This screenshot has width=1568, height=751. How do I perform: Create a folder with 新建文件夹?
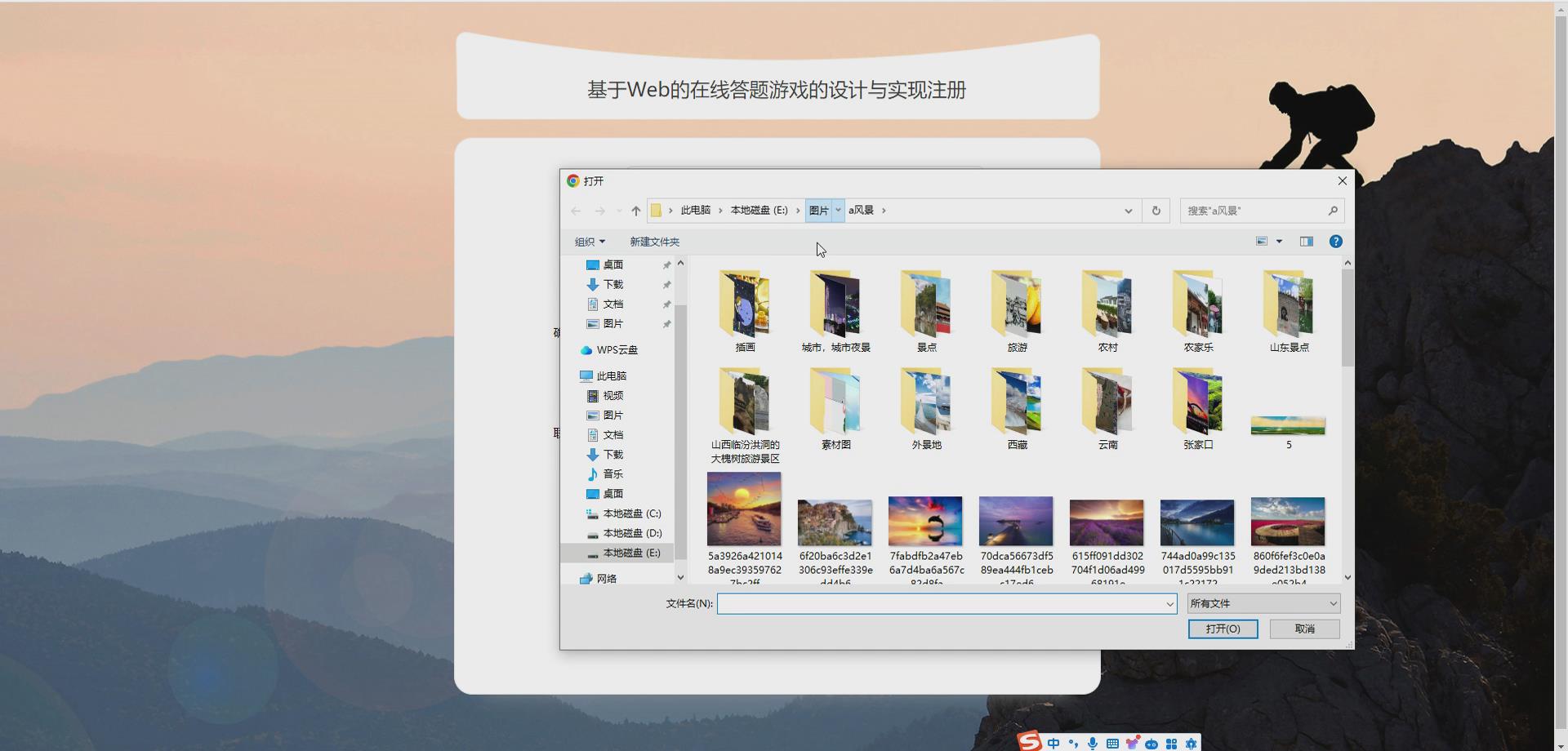click(x=655, y=242)
